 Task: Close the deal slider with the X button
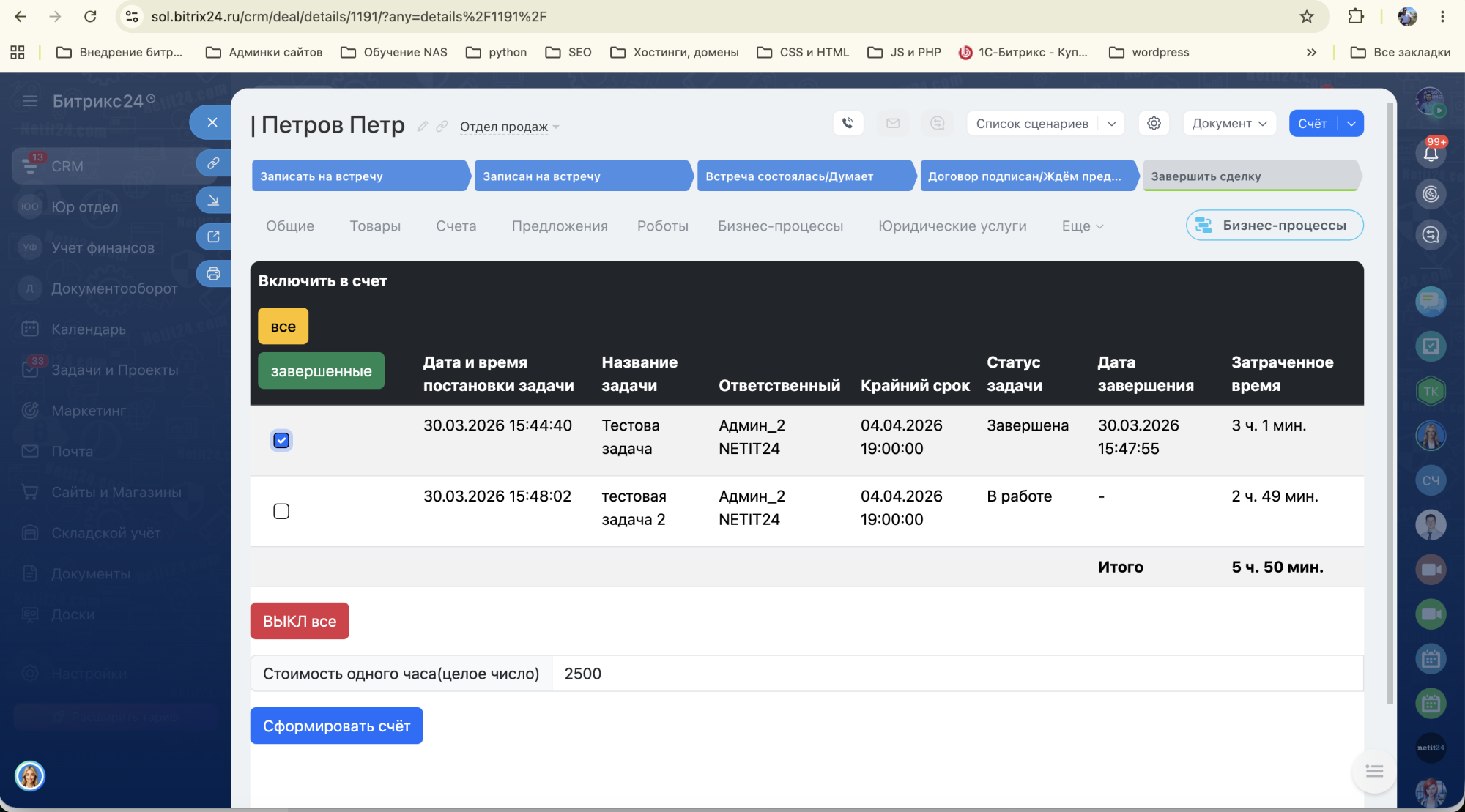click(x=212, y=122)
